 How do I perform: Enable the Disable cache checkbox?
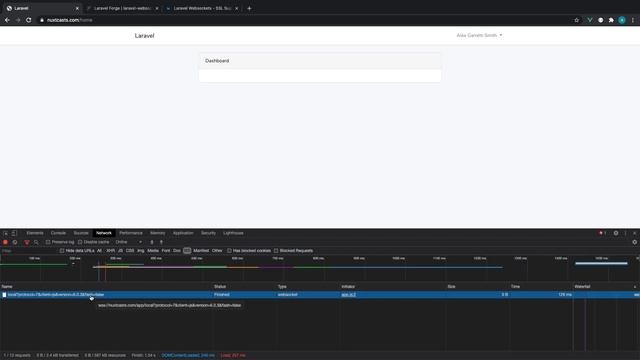pos(80,242)
